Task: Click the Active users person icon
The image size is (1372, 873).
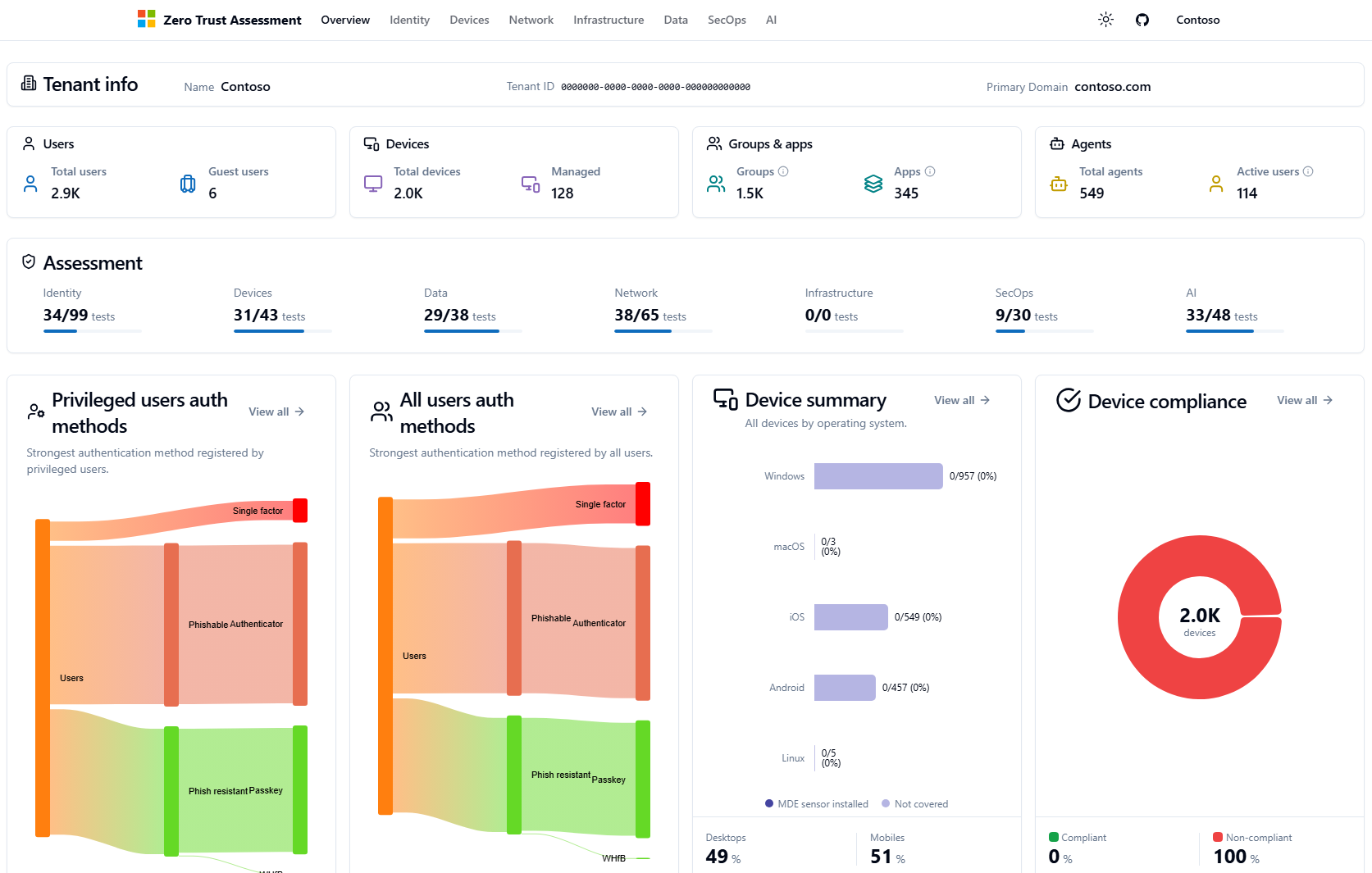Action: click(x=1216, y=184)
